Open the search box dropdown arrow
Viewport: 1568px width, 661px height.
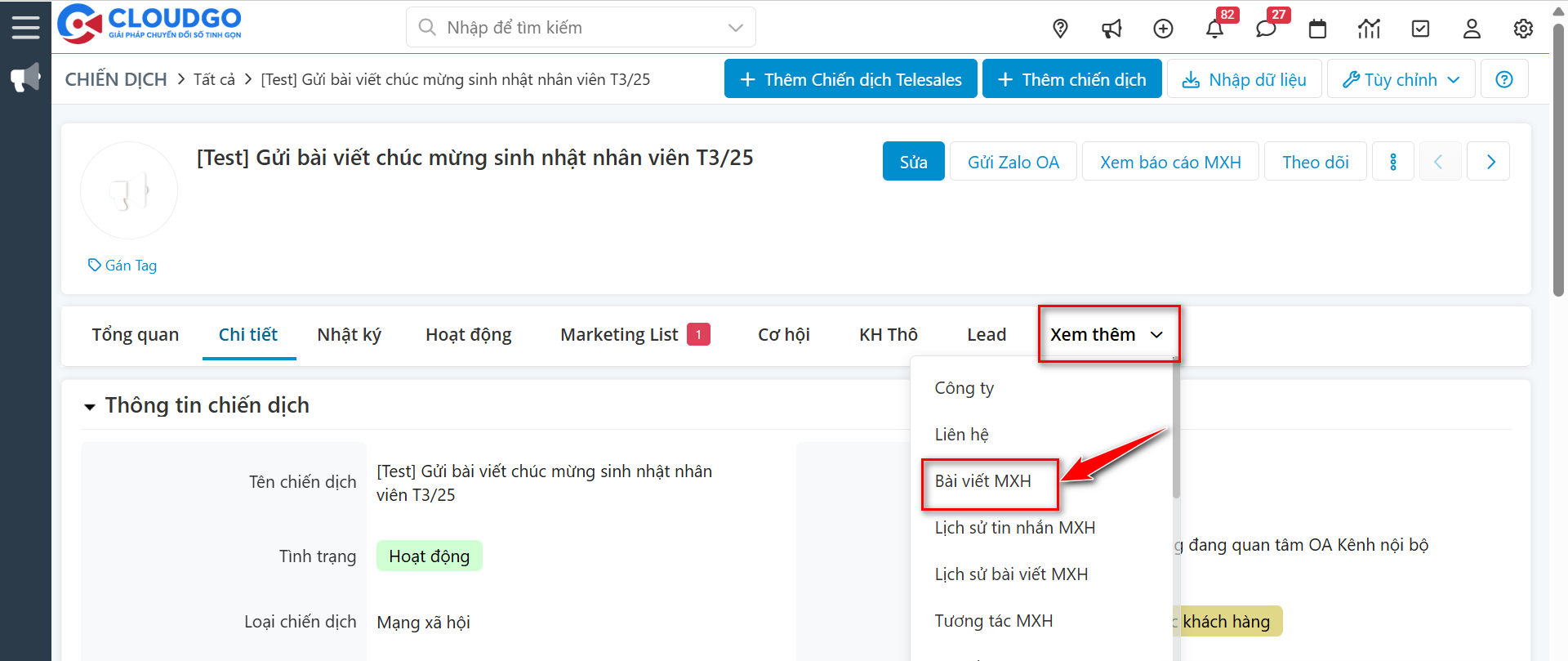(x=735, y=28)
